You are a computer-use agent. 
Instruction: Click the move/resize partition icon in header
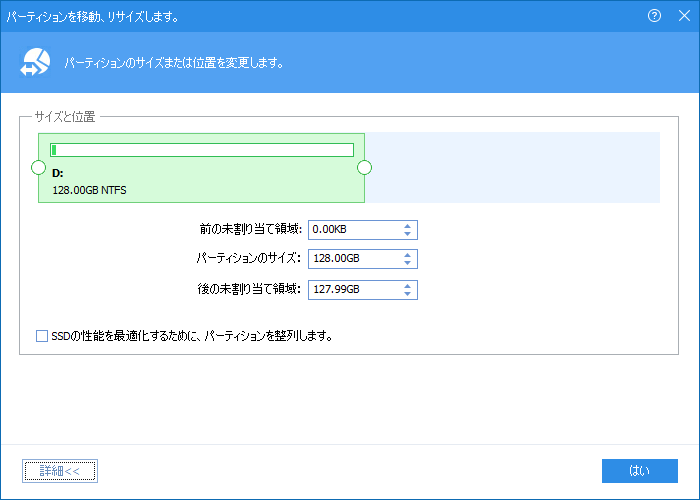[35, 62]
